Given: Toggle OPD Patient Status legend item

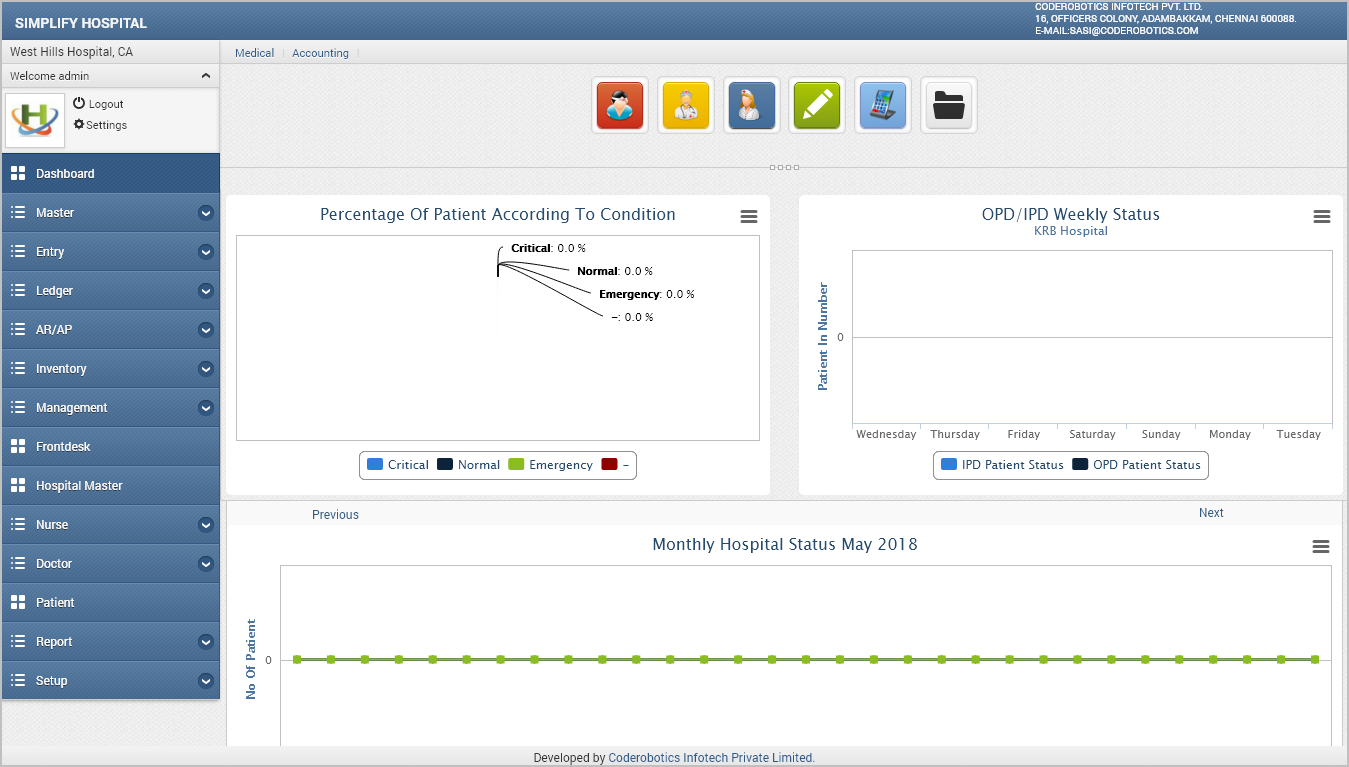Looking at the screenshot, I should click(1136, 465).
